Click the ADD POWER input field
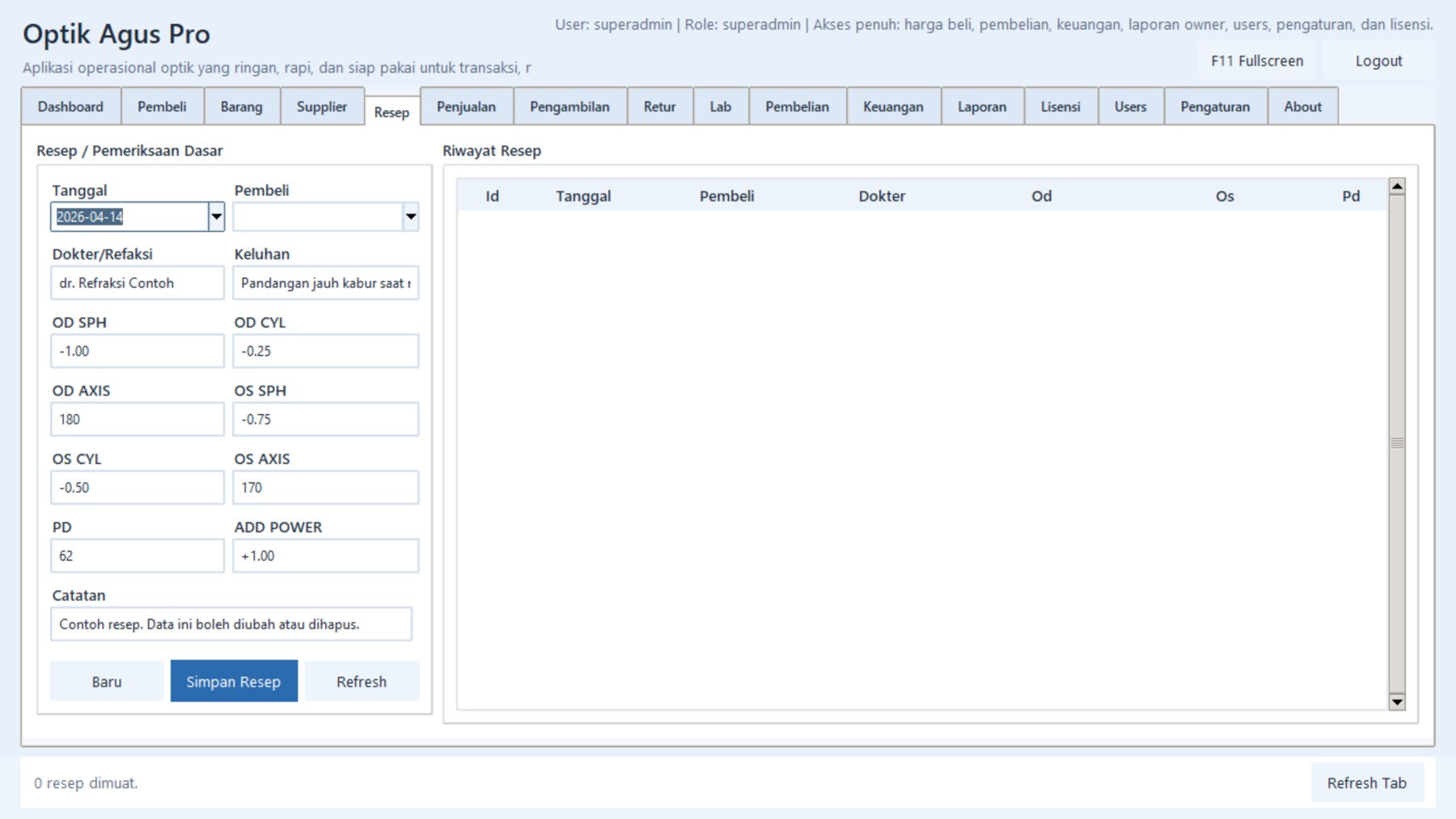This screenshot has height=819, width=1456. click(325, 556)
